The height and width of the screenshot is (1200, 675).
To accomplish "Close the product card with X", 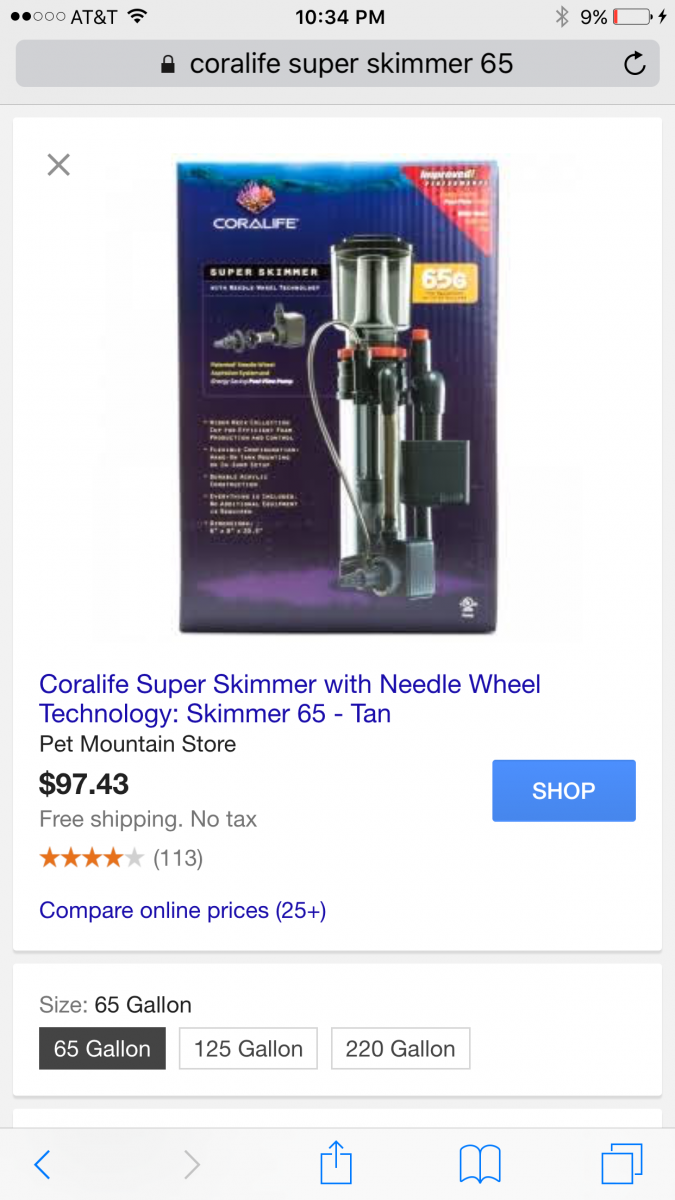I will point(59,165).
